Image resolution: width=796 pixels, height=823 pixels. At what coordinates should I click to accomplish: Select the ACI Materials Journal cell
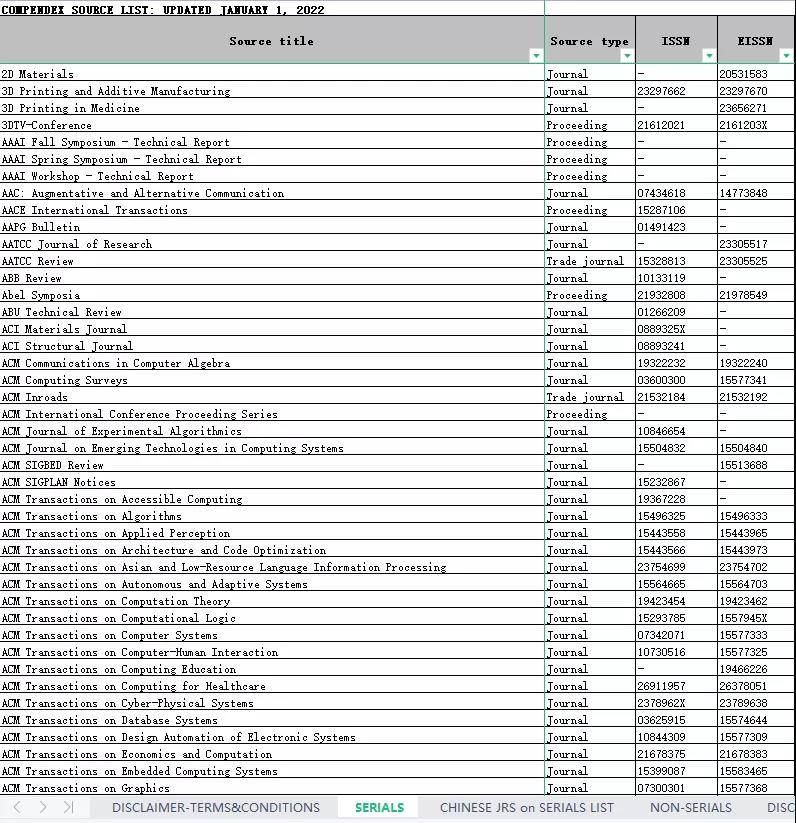pyautogui.click(x=272, y=329)
